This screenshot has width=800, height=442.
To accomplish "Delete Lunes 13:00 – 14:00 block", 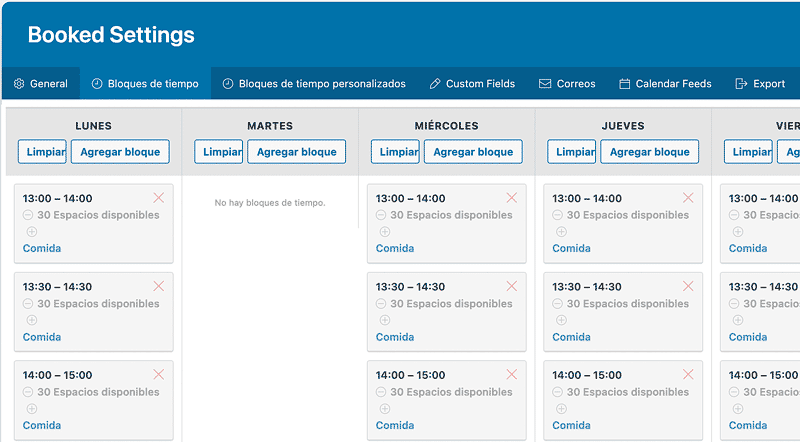I will [159, 198].
